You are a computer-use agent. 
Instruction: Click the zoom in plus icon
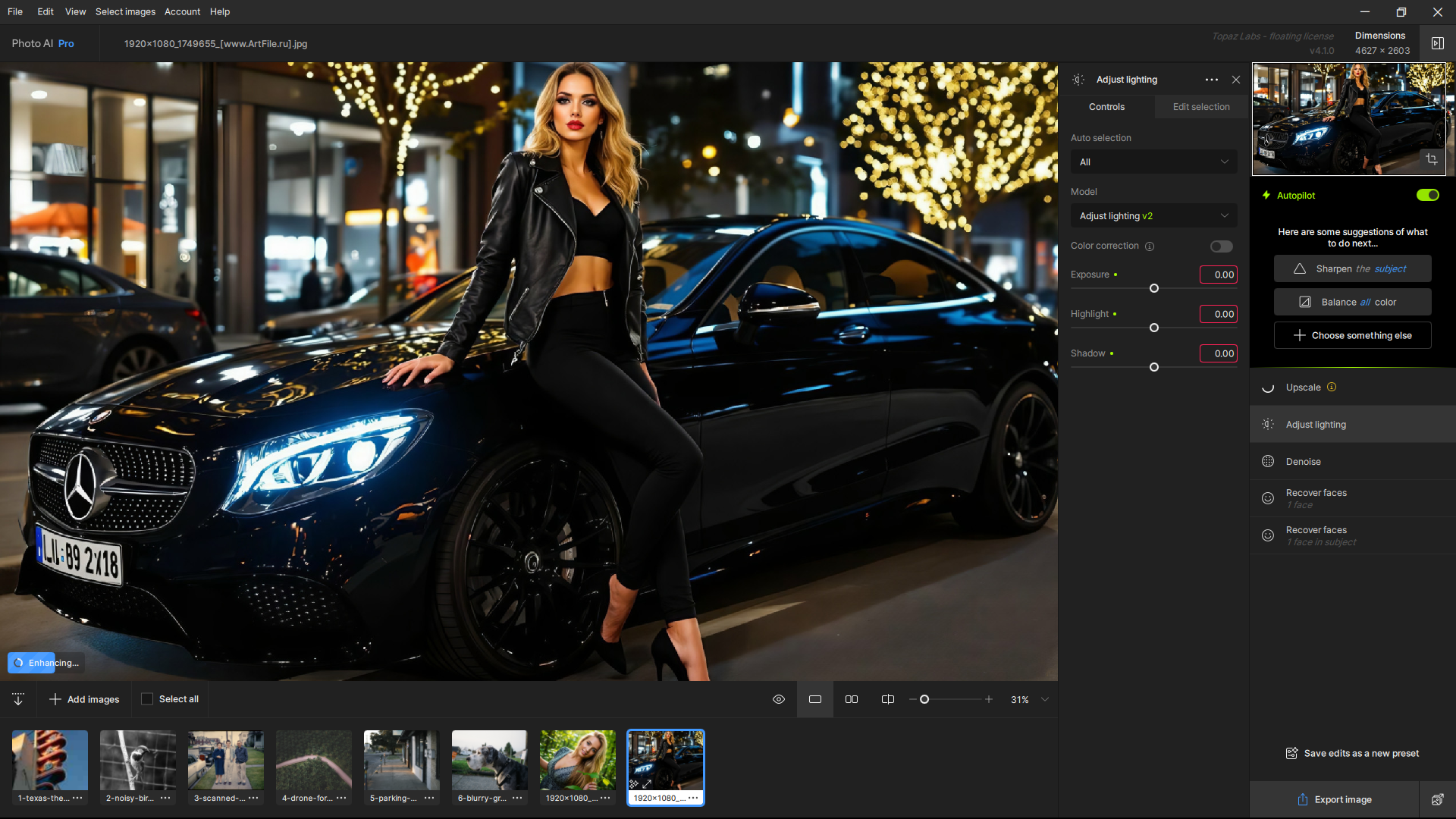(989, 699)
